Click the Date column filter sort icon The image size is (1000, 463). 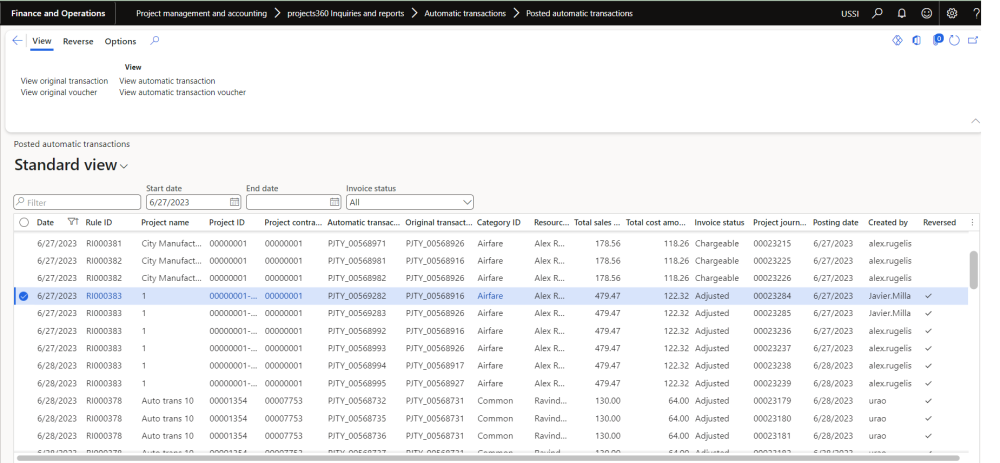coord(72,222)
